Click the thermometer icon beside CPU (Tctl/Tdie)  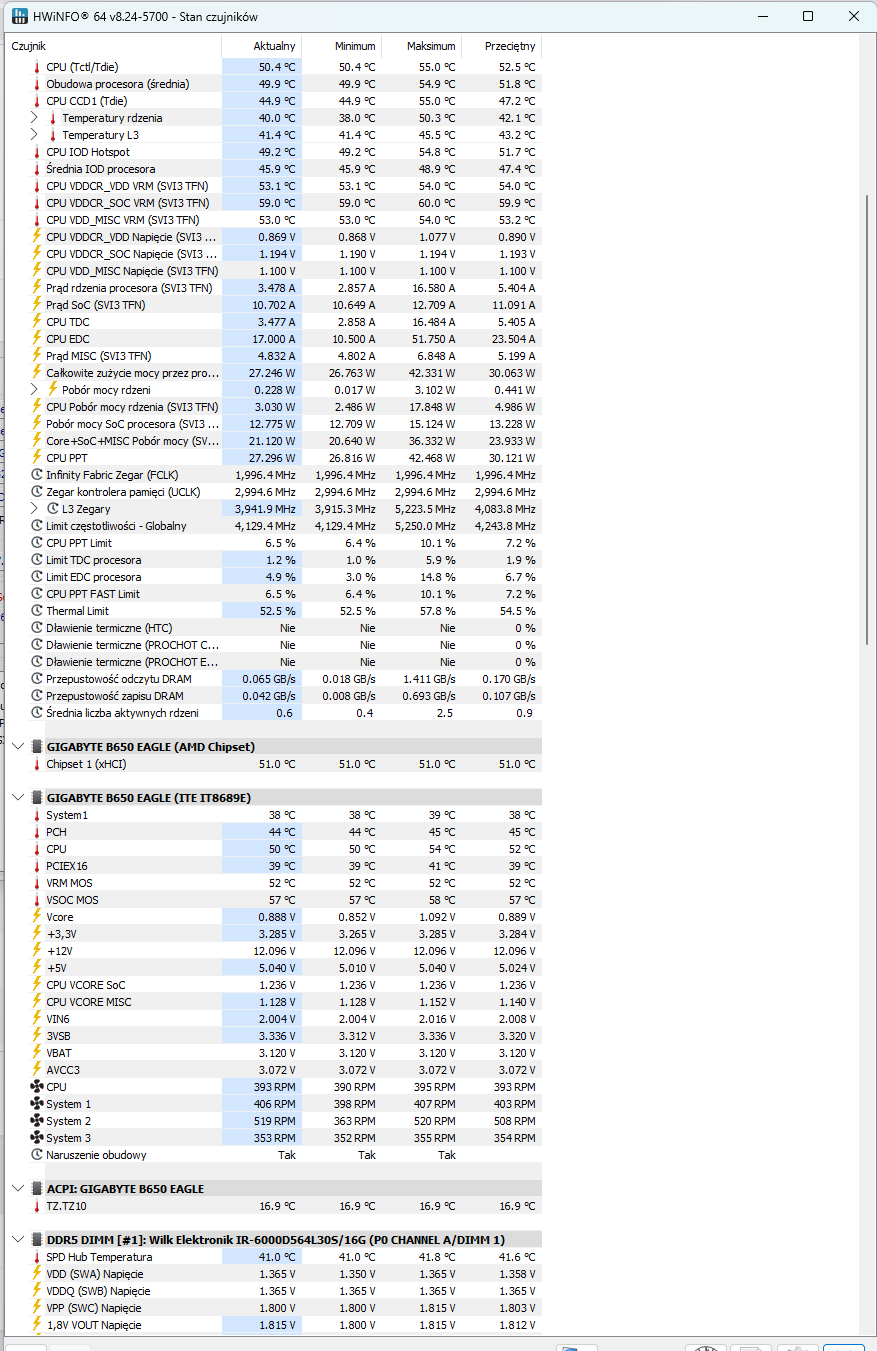(37, 67)
